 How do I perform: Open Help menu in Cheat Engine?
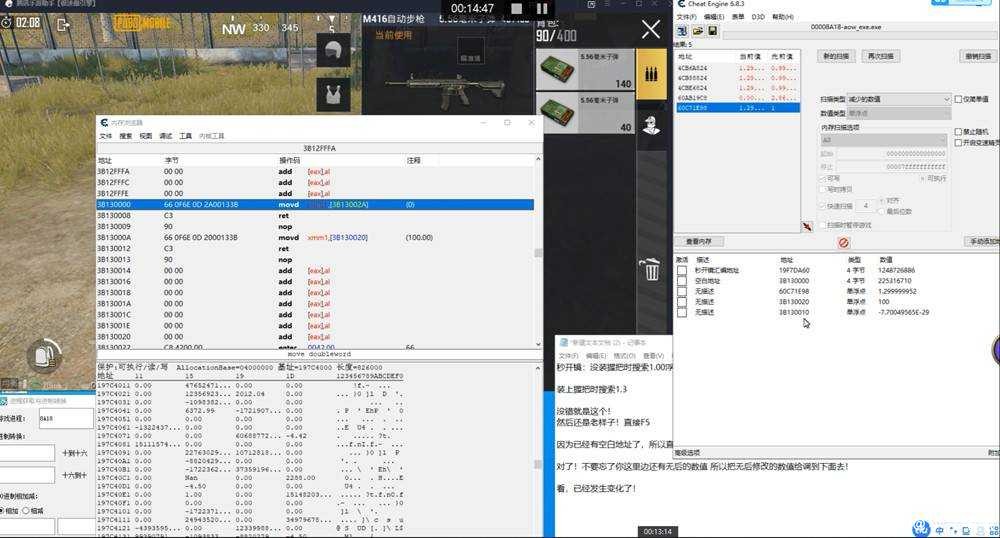[x=783, y=17]
